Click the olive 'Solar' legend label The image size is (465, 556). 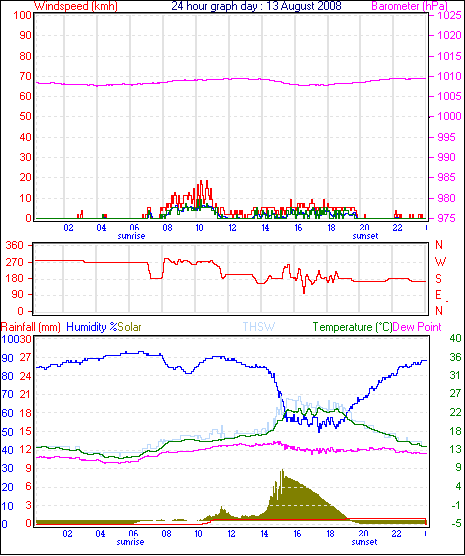pos(129,327)
